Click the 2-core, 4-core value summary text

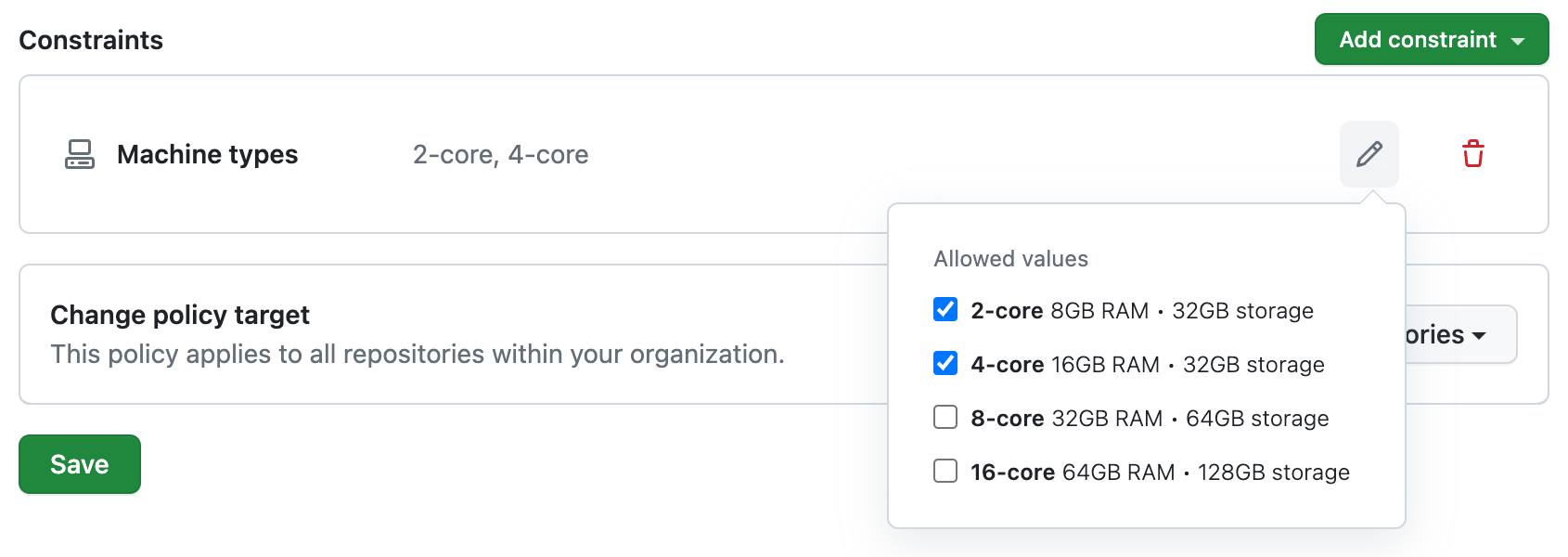501,154
